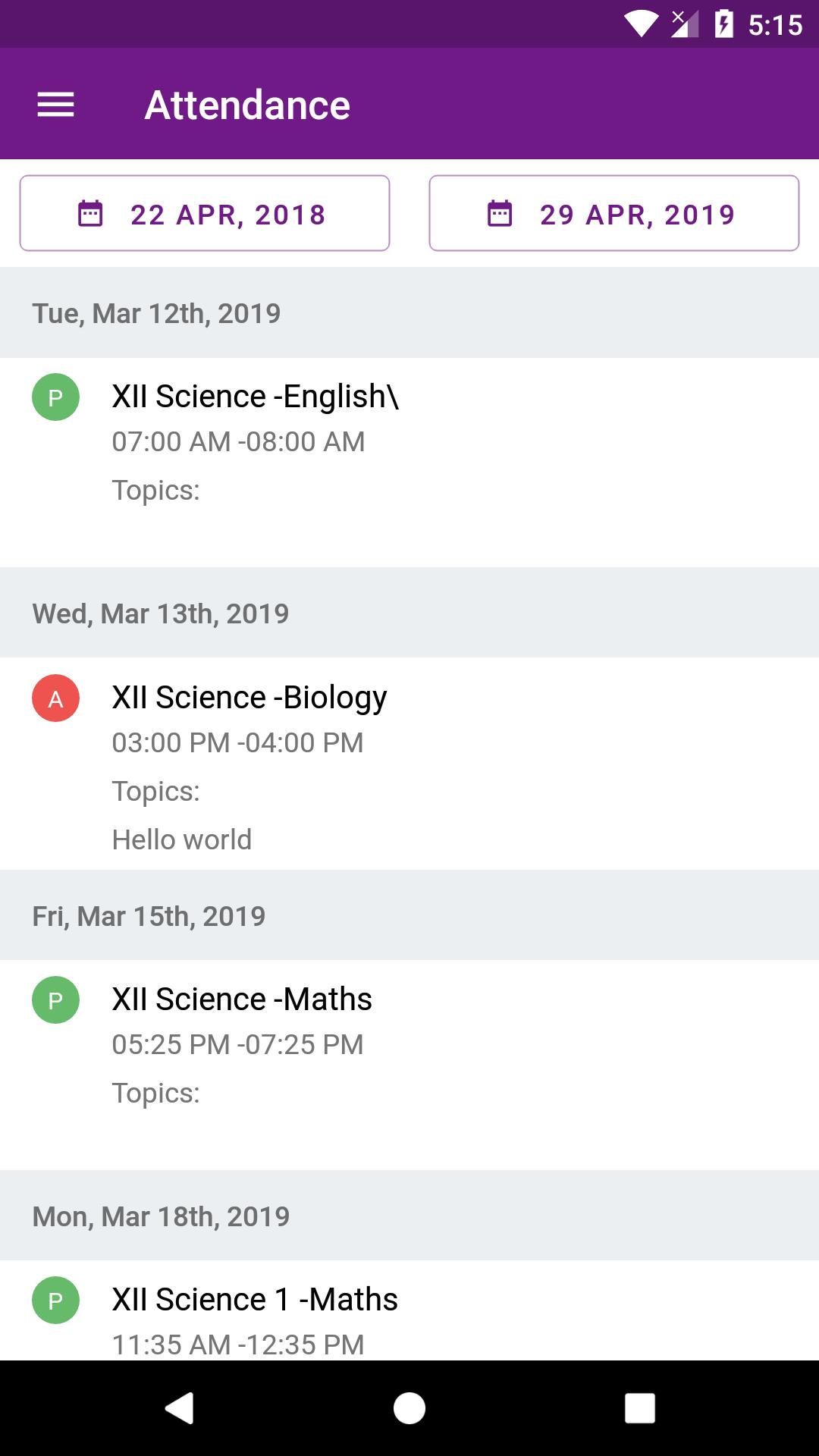Screen dimensions: 819x1456
Task: Open start date picker 22 APR, 2018
Action: (x=205, y=213)
